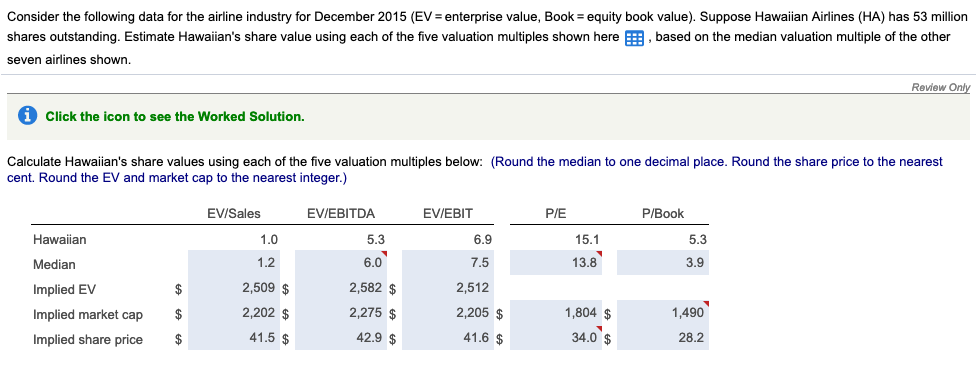This screenshot has height=379, width=977.
Task: Select the P/E Median field 13.8
Action: pyautogui.click(x=557, y=262)
